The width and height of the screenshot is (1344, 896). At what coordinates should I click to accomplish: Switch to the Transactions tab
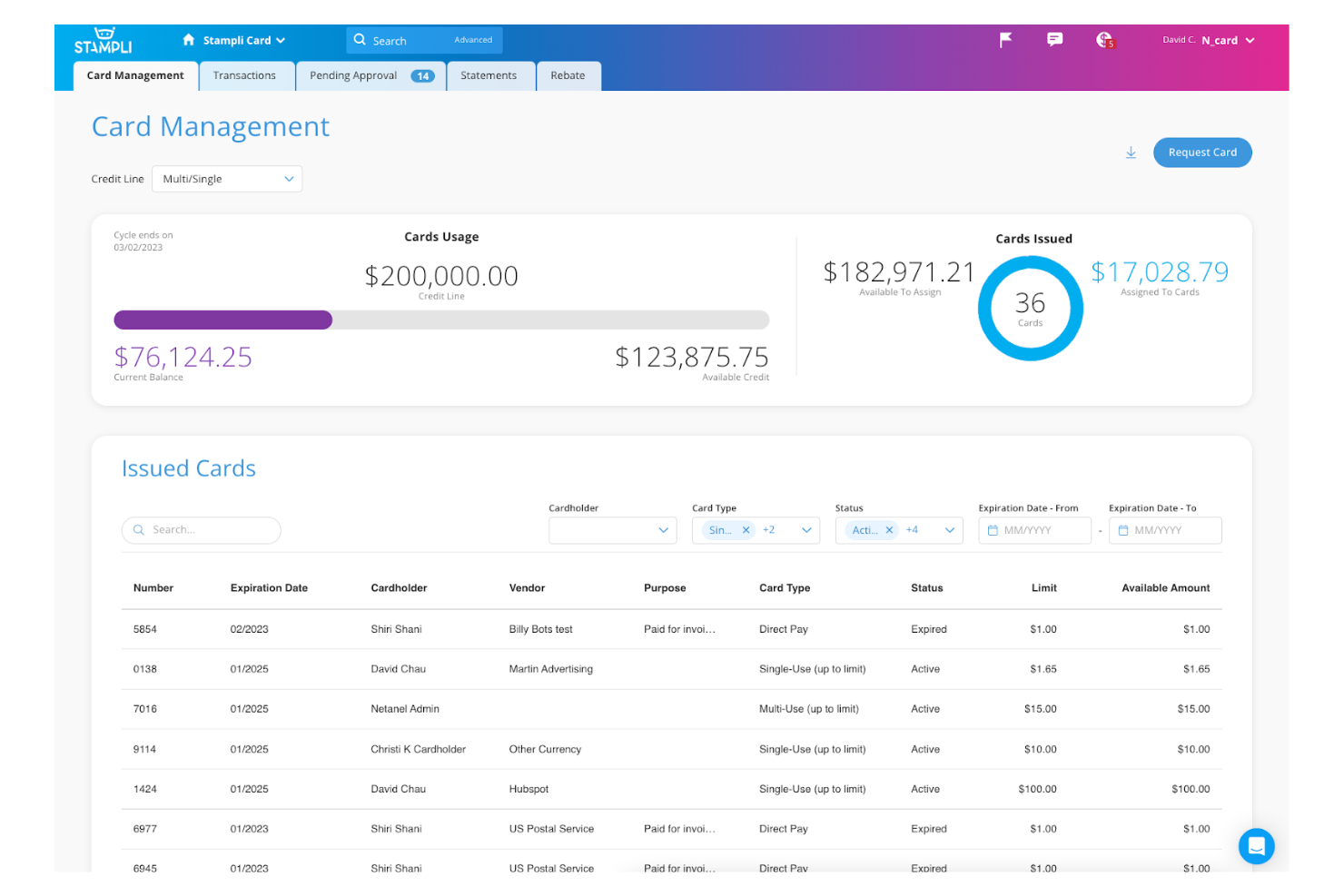[x=244, y=76]
